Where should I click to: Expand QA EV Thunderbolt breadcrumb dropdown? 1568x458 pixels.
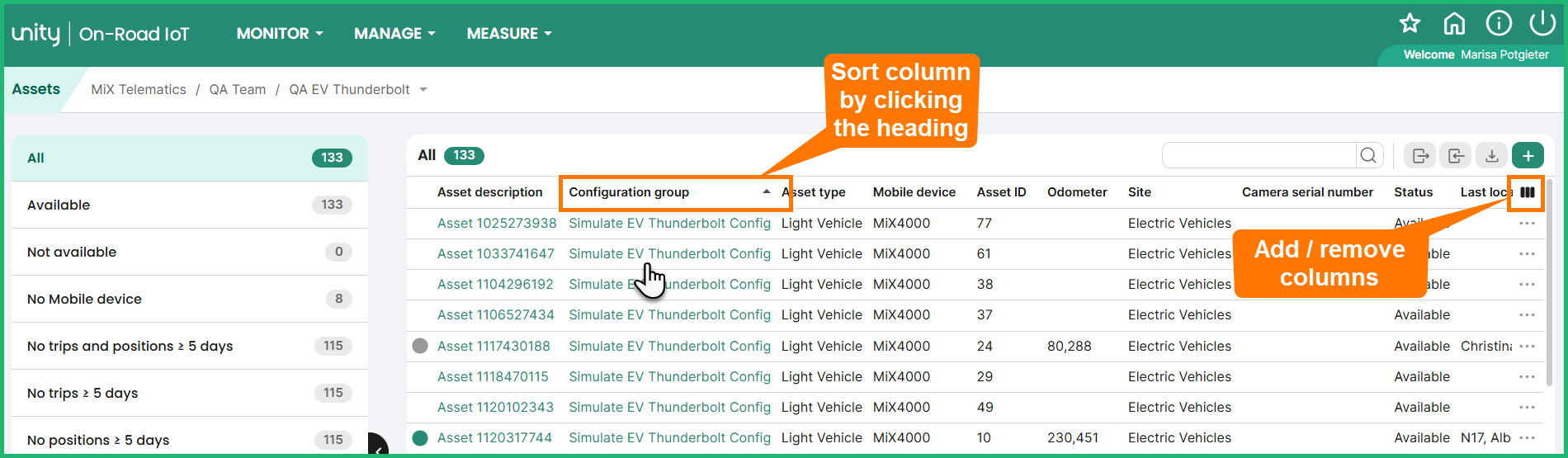[423, 90]
